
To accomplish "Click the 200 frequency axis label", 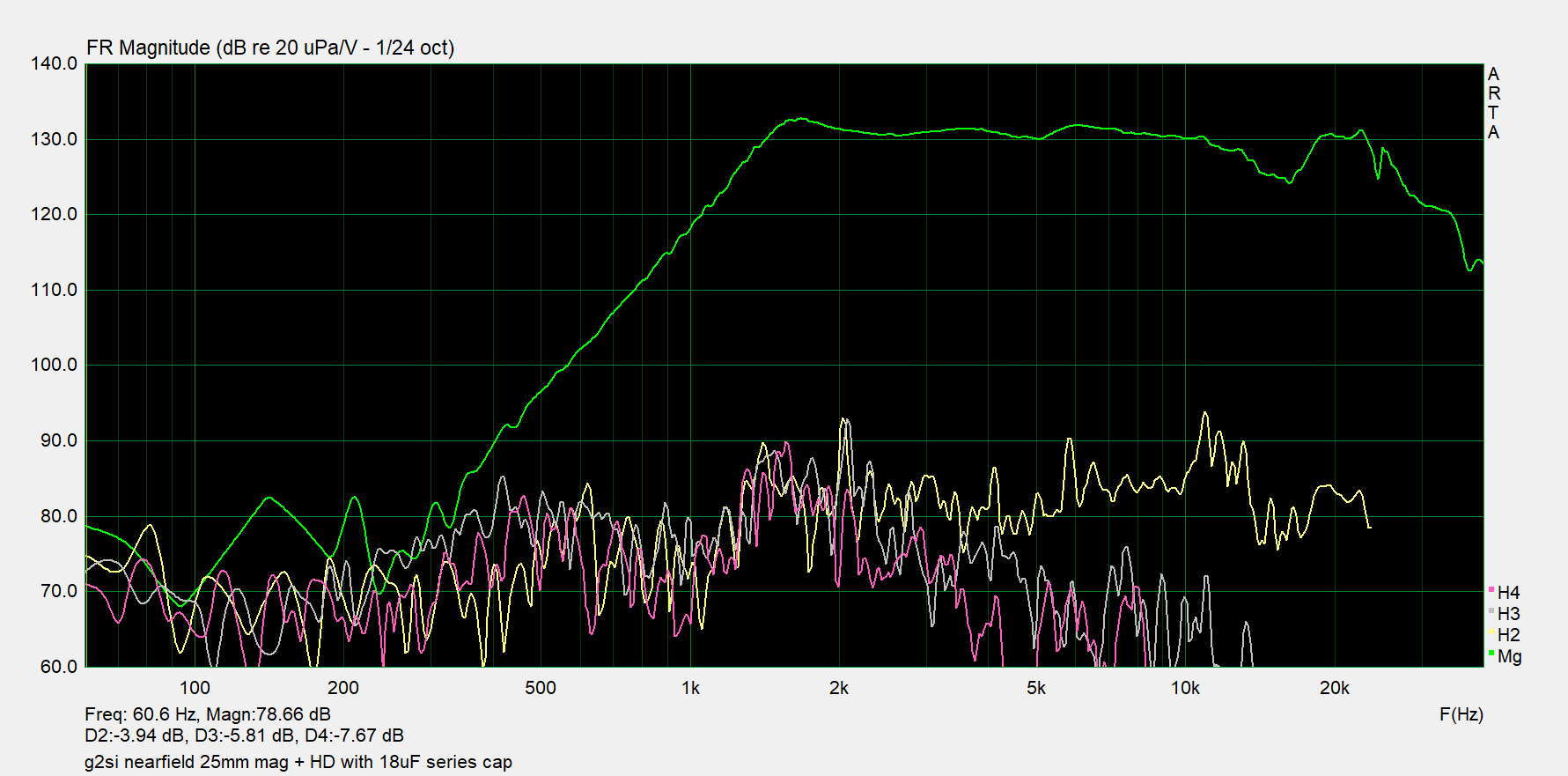I will click(x=343, y=688).
